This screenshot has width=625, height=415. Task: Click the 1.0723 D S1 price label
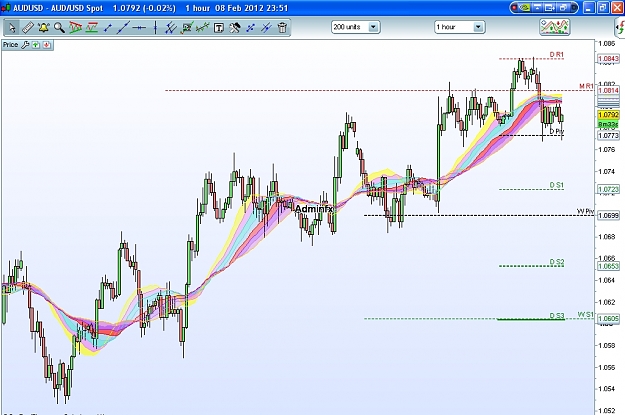coord(608,189)
